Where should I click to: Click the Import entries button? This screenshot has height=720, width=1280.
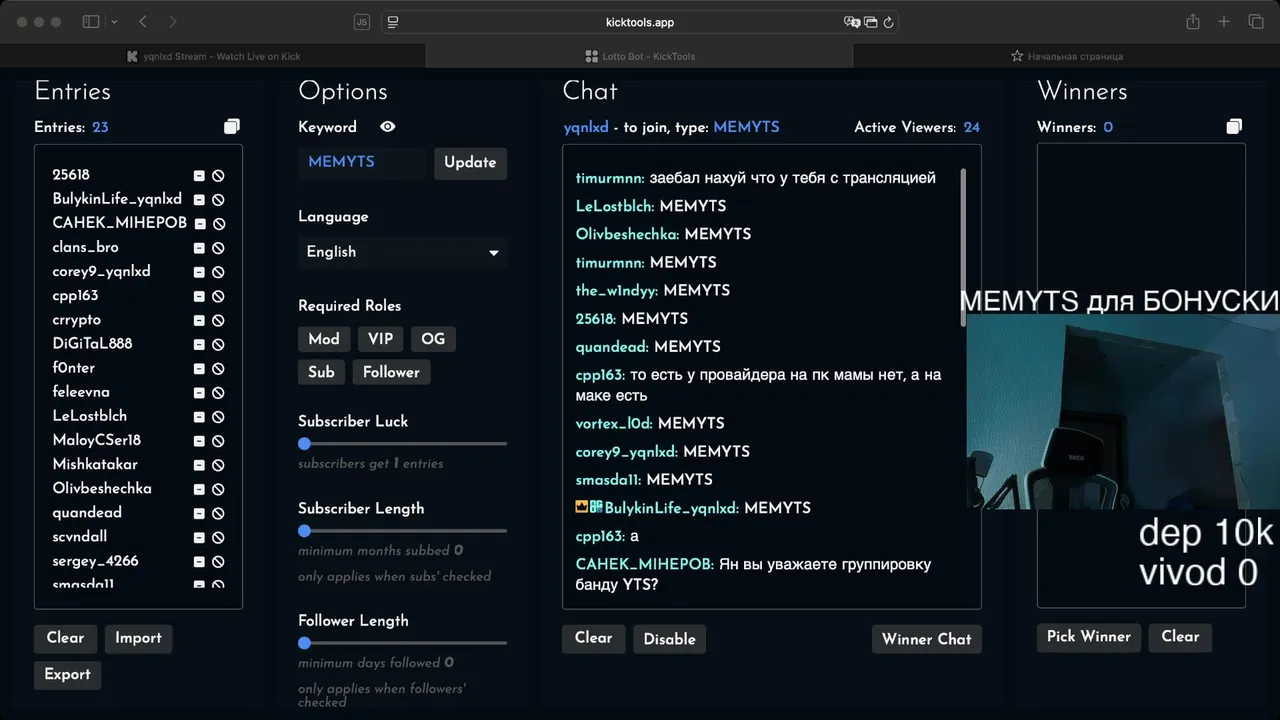tap(138, 638)
